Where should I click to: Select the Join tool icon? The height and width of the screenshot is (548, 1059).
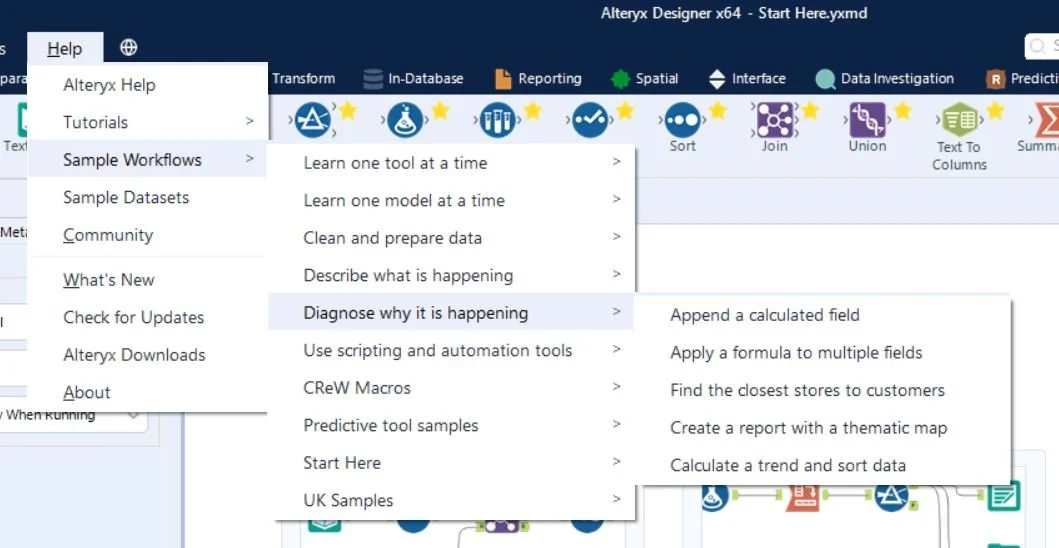tap(775, 120)
